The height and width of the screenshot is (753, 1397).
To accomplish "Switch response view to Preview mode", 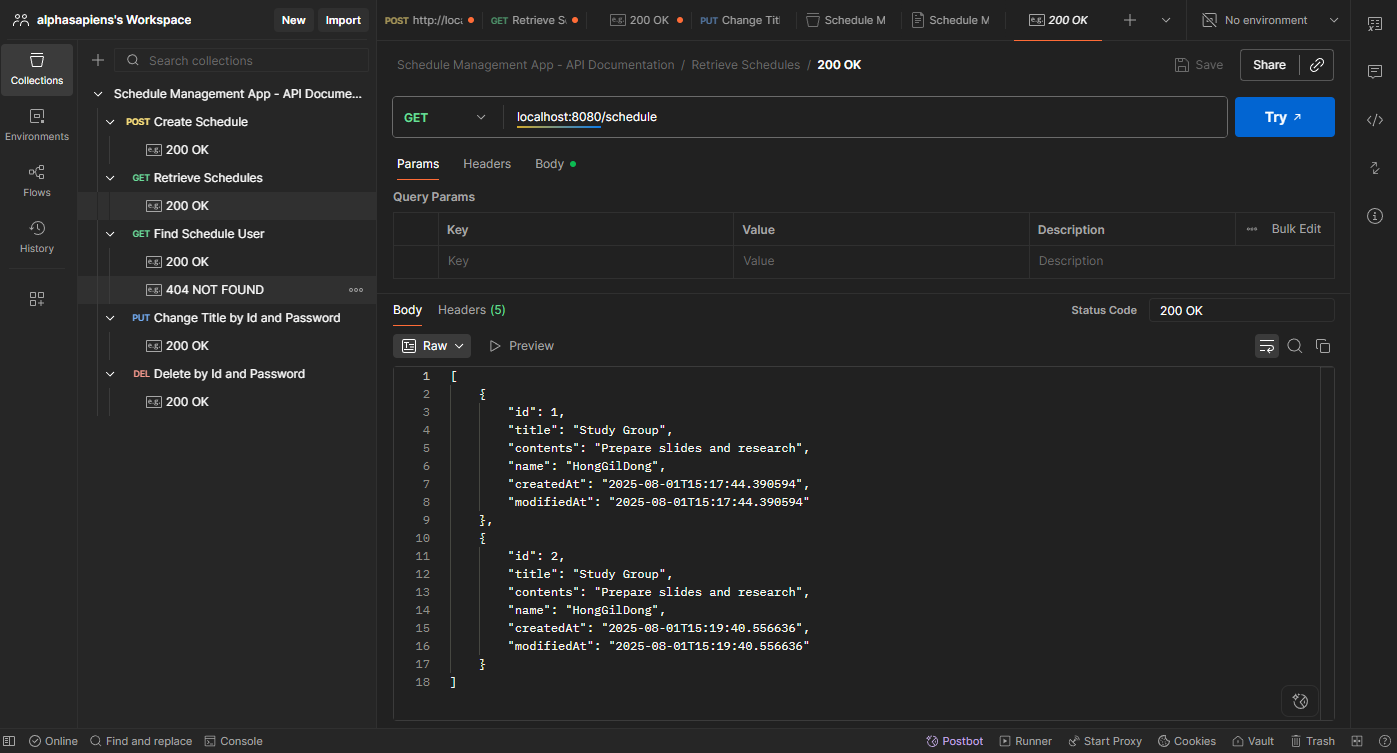I will [521, 345].
